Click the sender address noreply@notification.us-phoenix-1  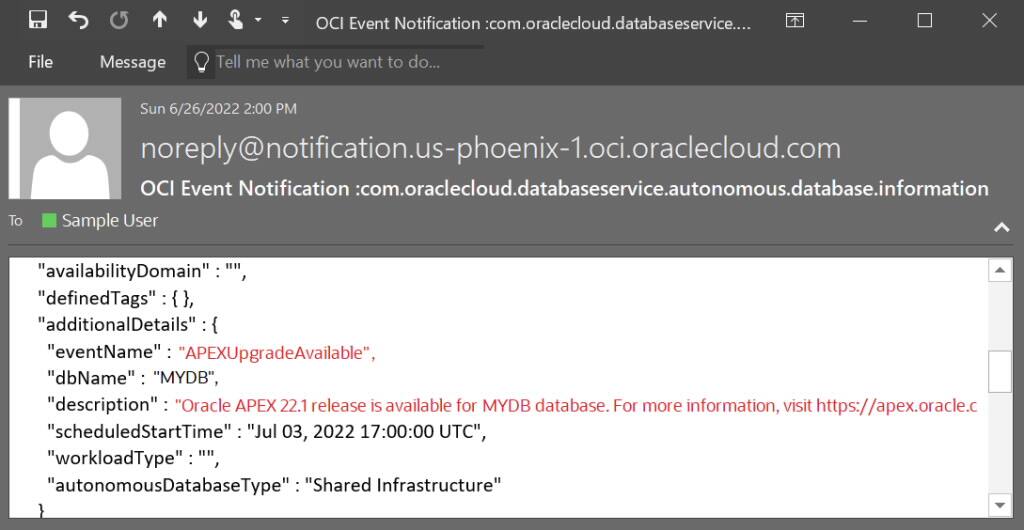[x=490, y=148]
